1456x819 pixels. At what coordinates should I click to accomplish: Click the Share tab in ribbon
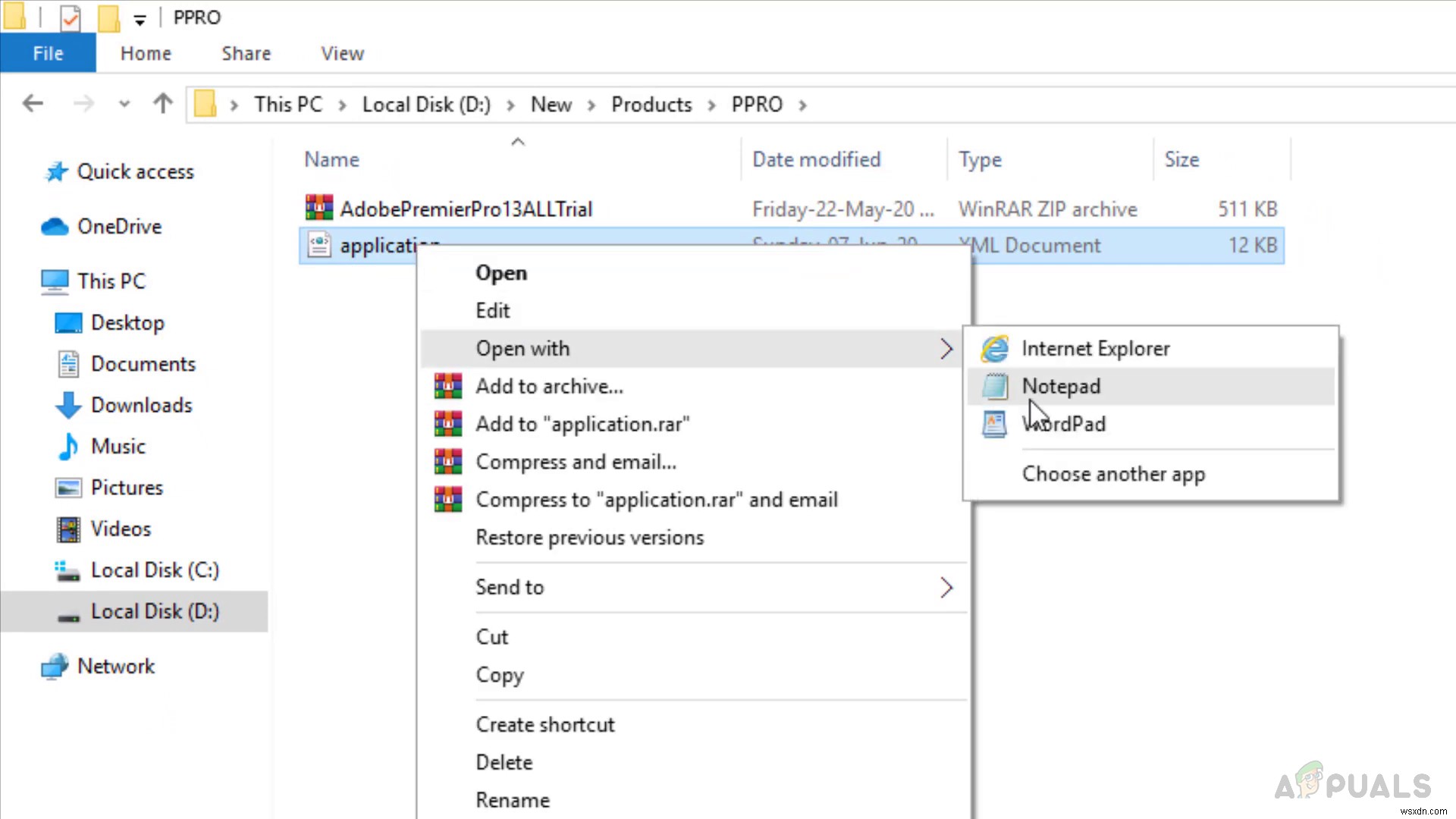(x=245, y=53)
